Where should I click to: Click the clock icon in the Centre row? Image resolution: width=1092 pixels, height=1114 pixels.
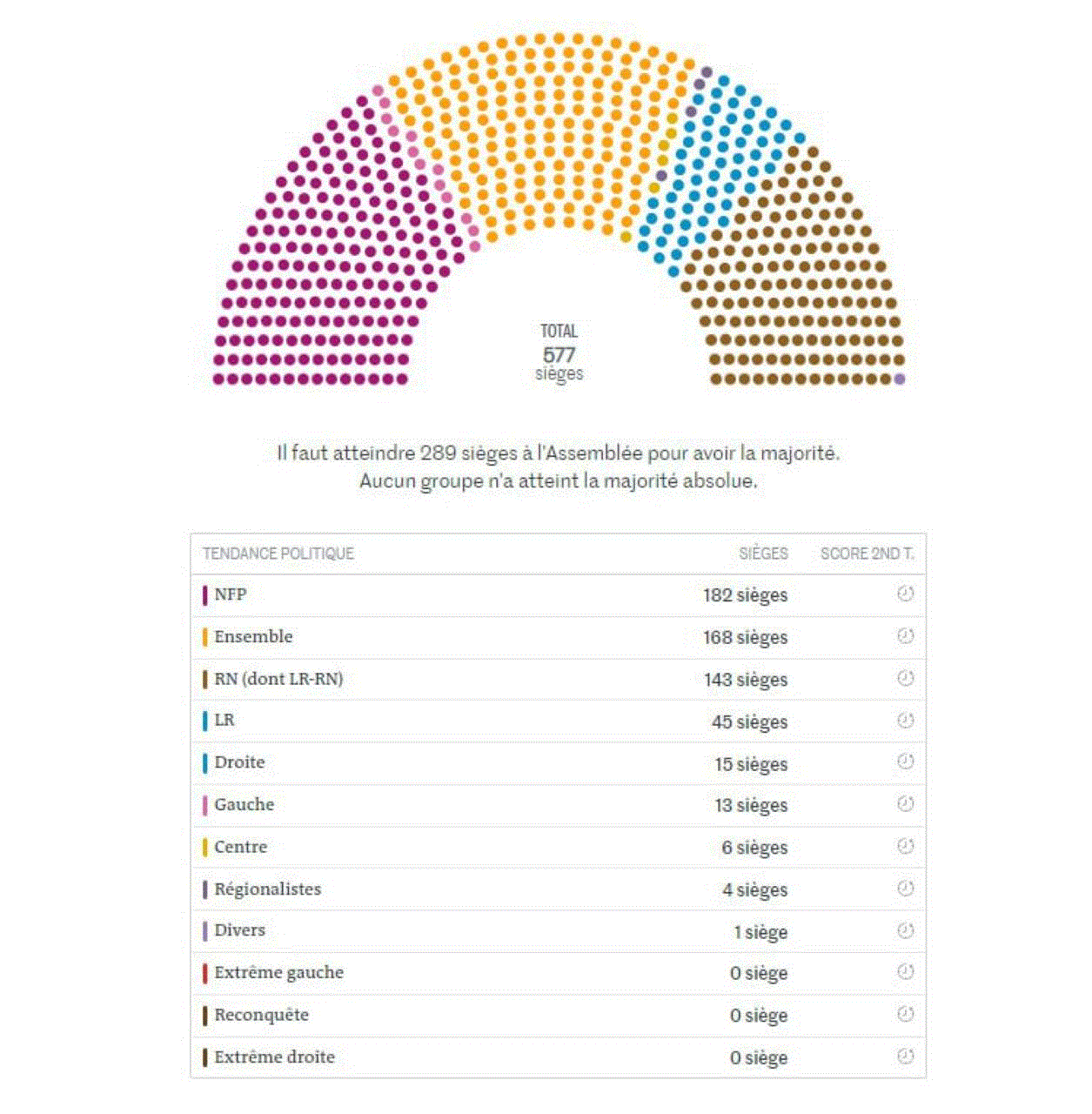click(x=905, y=846)
